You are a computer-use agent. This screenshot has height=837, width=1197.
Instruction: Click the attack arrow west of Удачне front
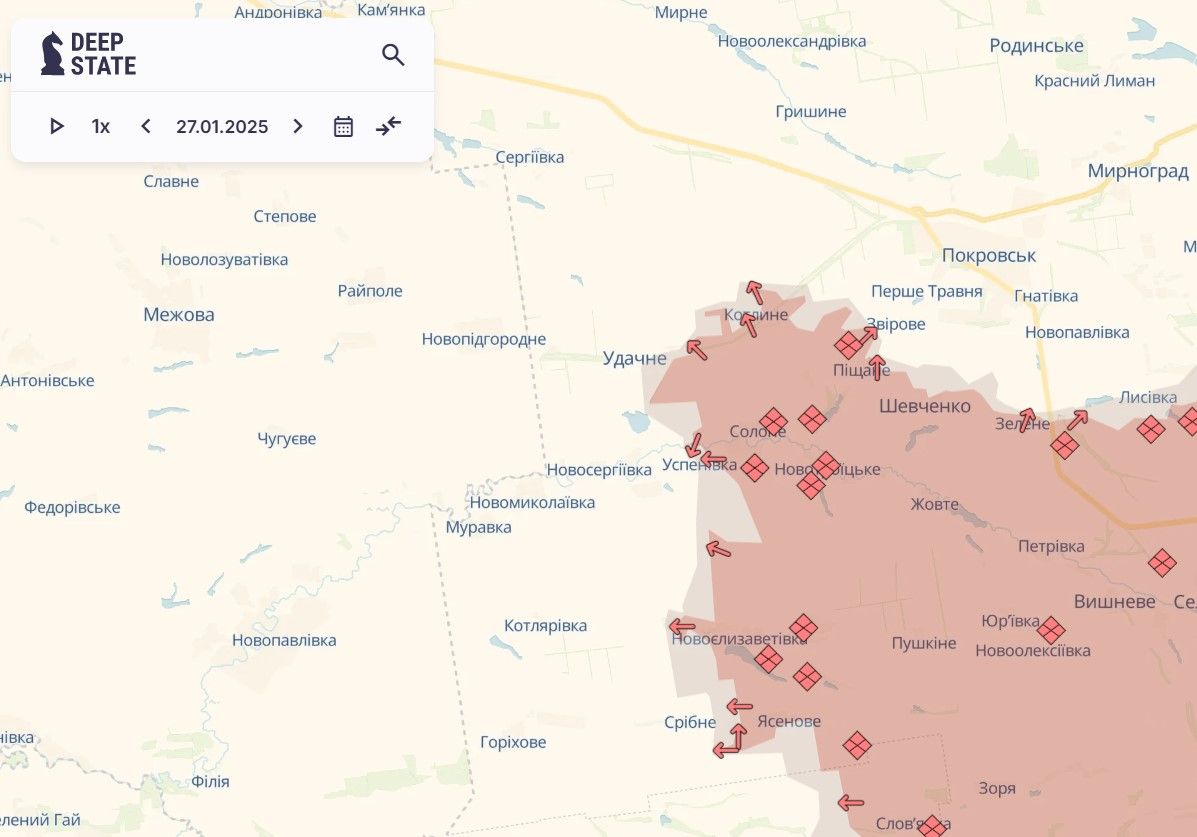tap(696, 350)
